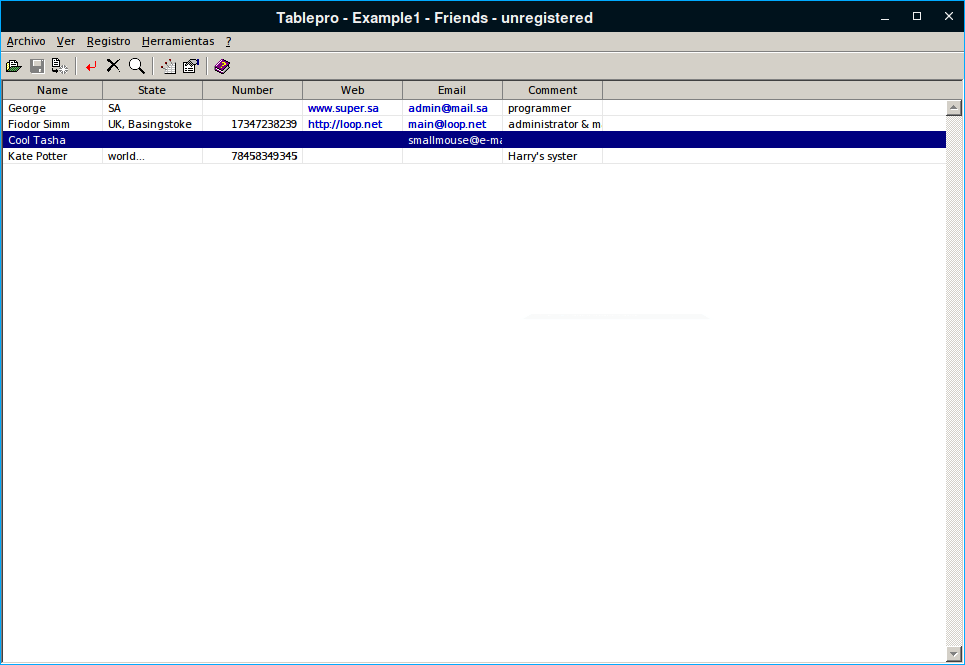The width and height of the screenshot is (965, 665).
Task: Click the Save floppy disk icon
Action: 37,66
